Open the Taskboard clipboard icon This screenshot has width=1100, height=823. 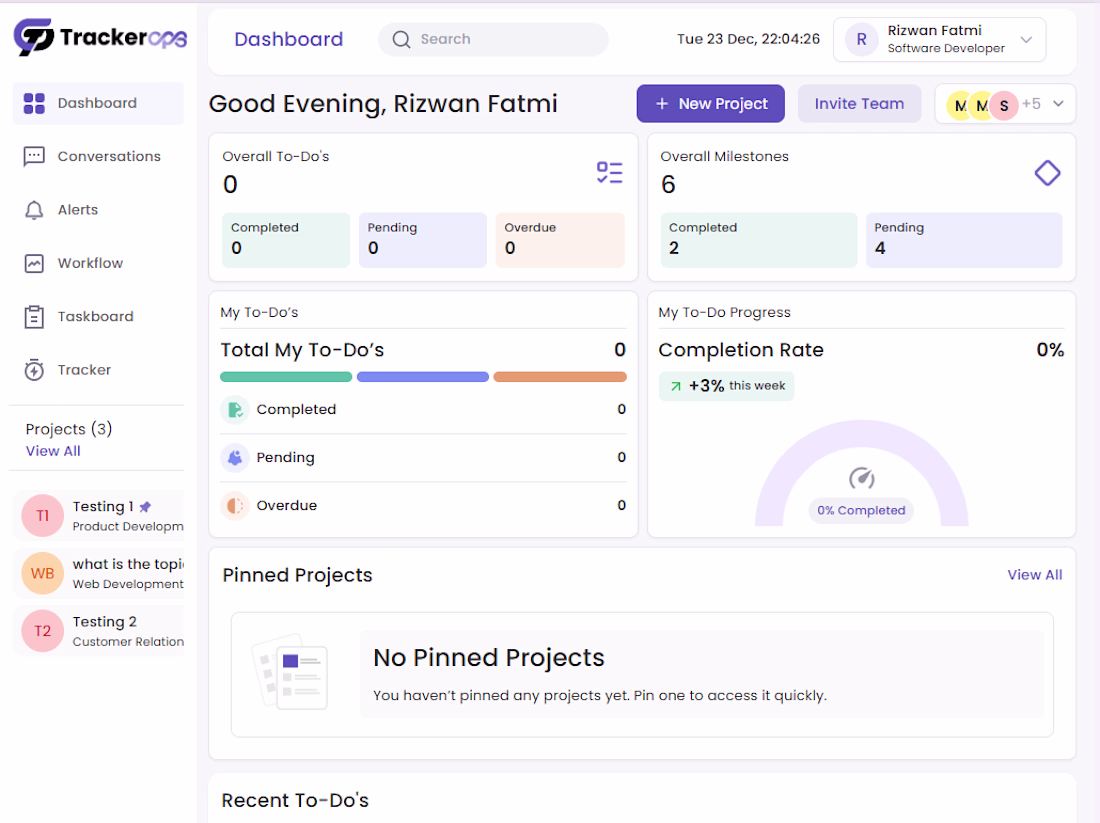34,316
